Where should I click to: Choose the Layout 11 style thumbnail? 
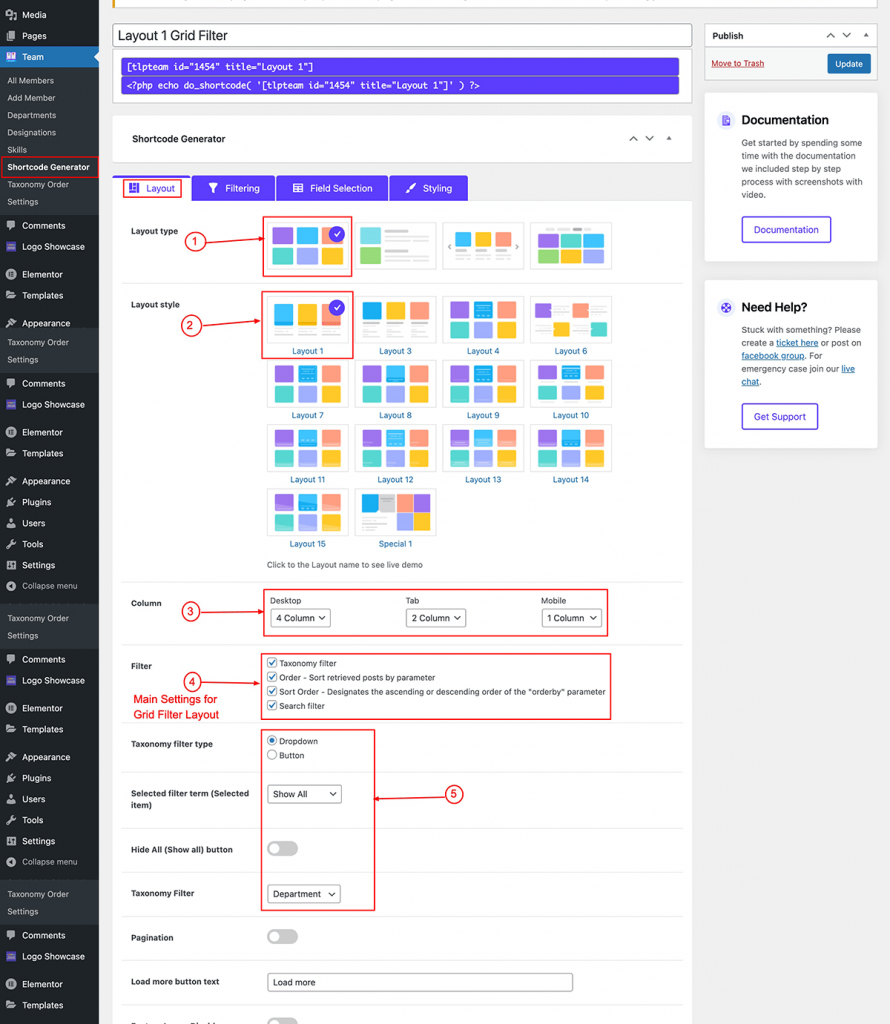click(307, 448)
